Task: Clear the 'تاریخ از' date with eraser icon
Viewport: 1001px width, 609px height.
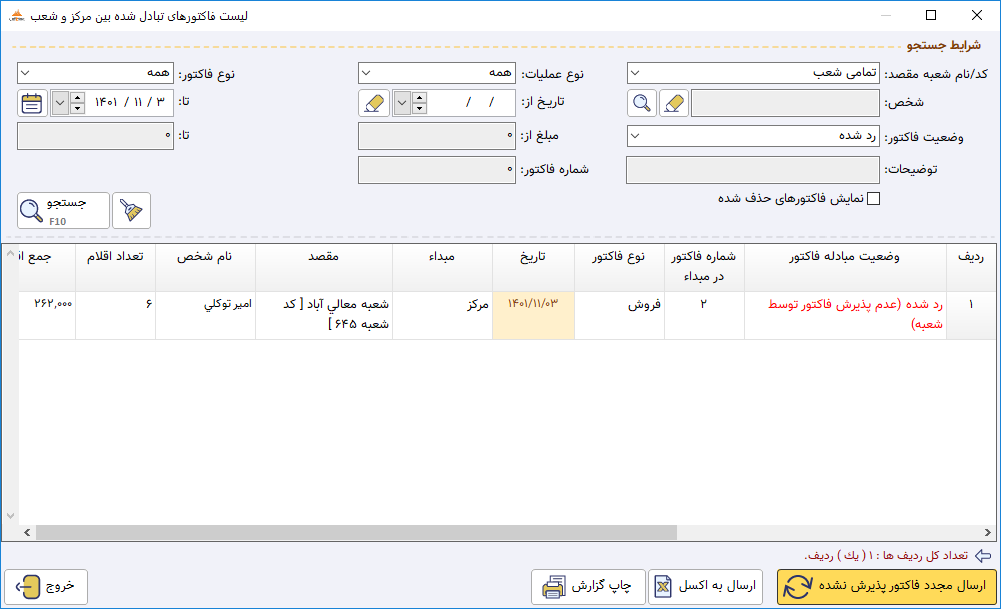Action: point(374,103)
